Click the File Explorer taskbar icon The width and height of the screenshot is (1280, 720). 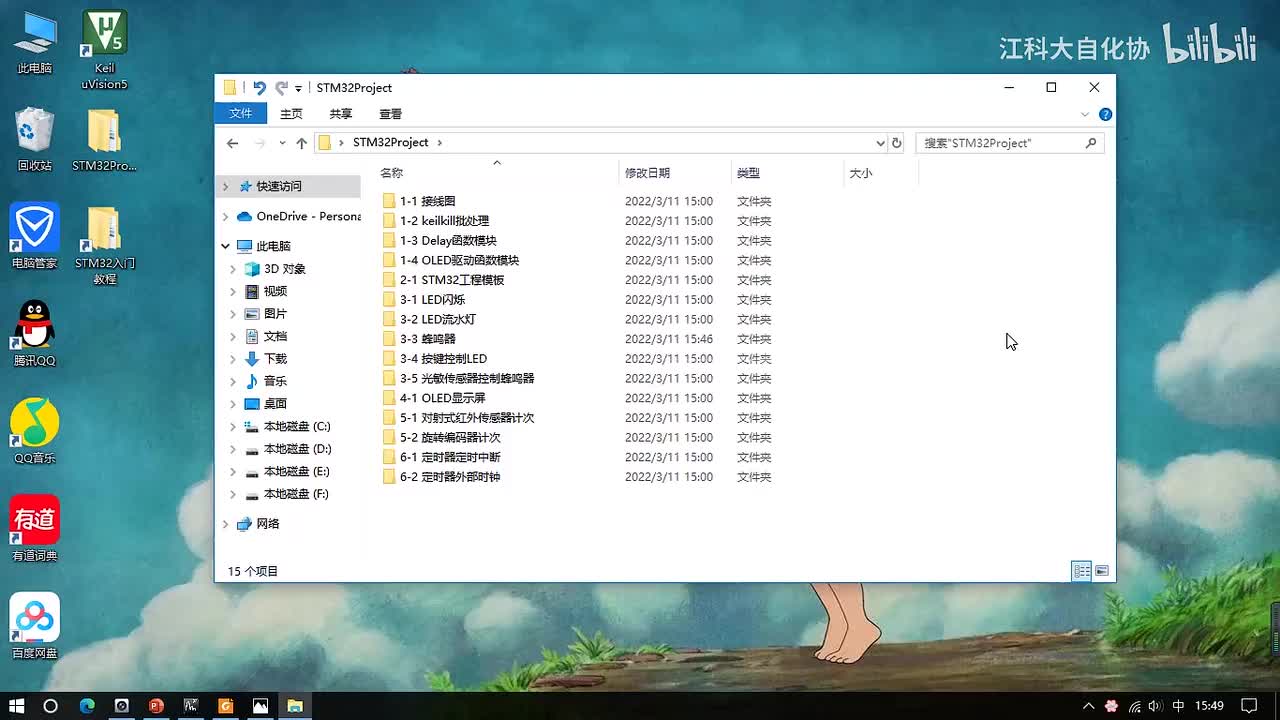pyautogui.click(x=295, y=705)
